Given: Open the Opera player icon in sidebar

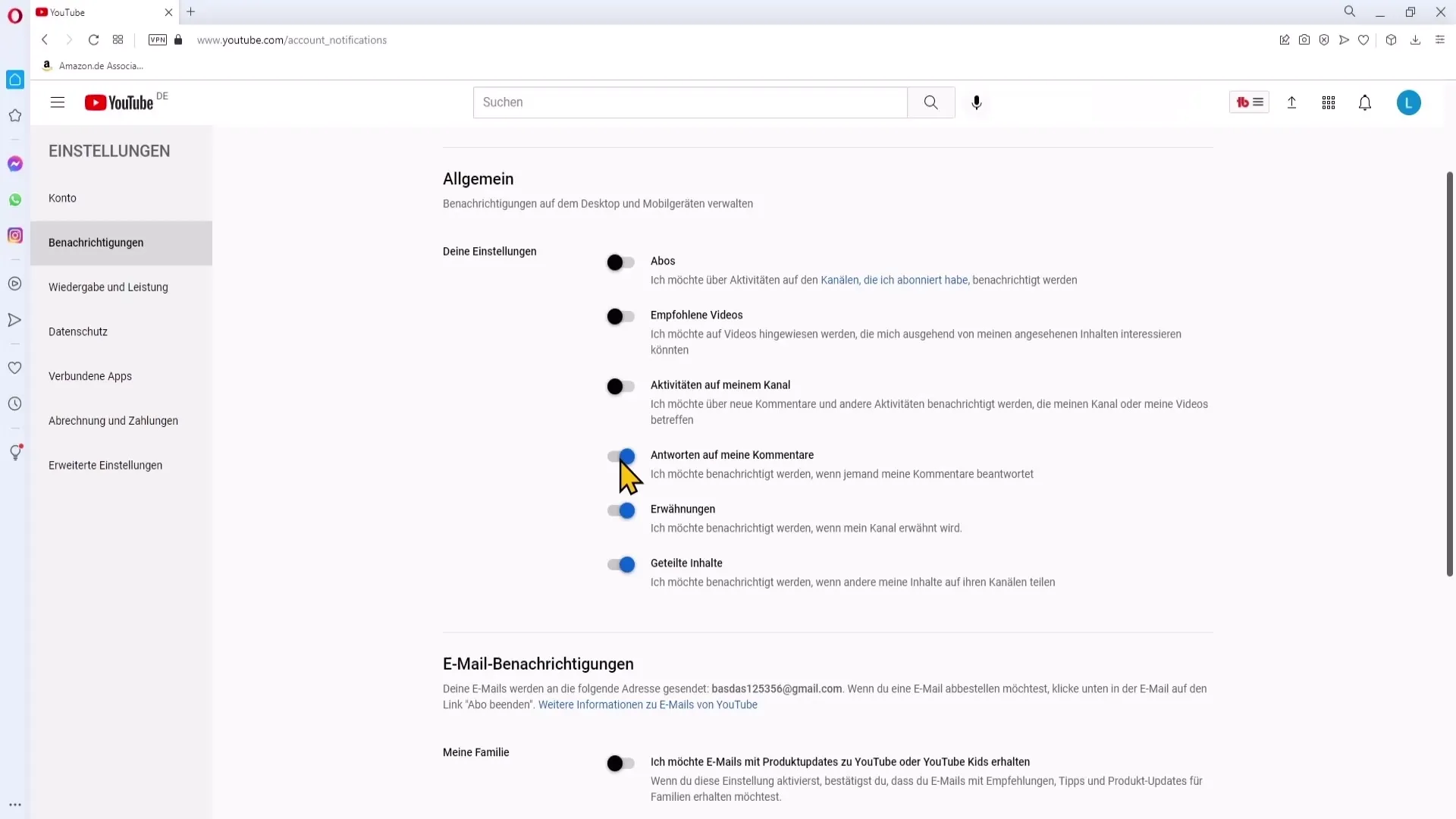Looking at the screenshot, I should 15,284.
